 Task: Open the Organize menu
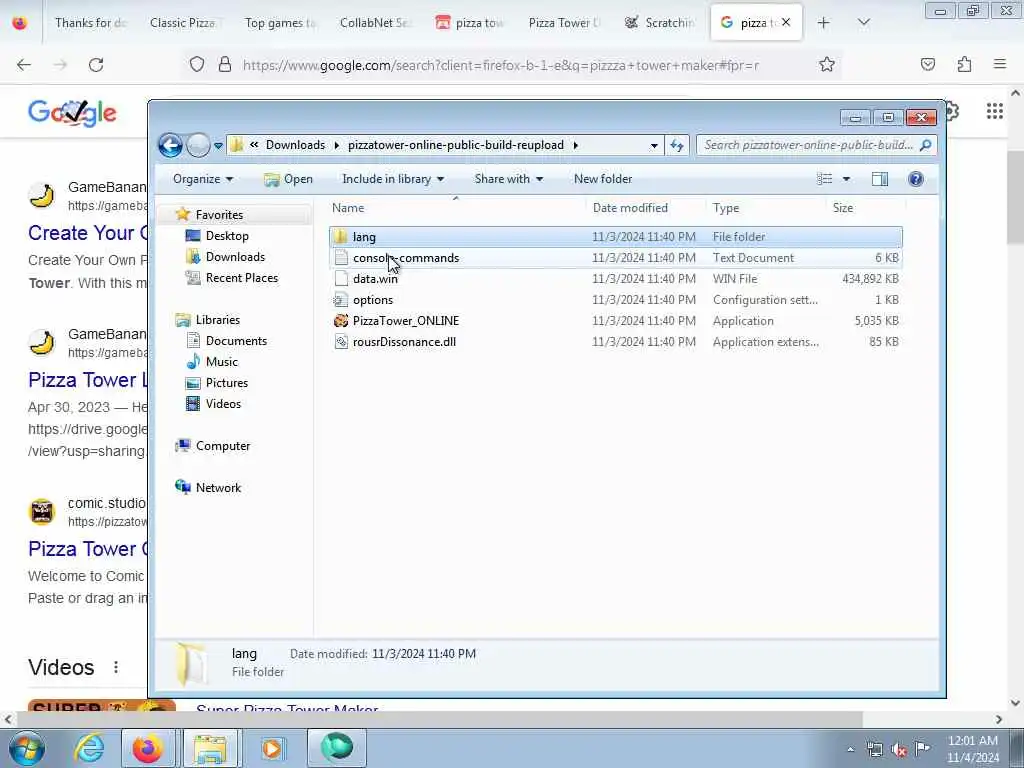[202, 179]
